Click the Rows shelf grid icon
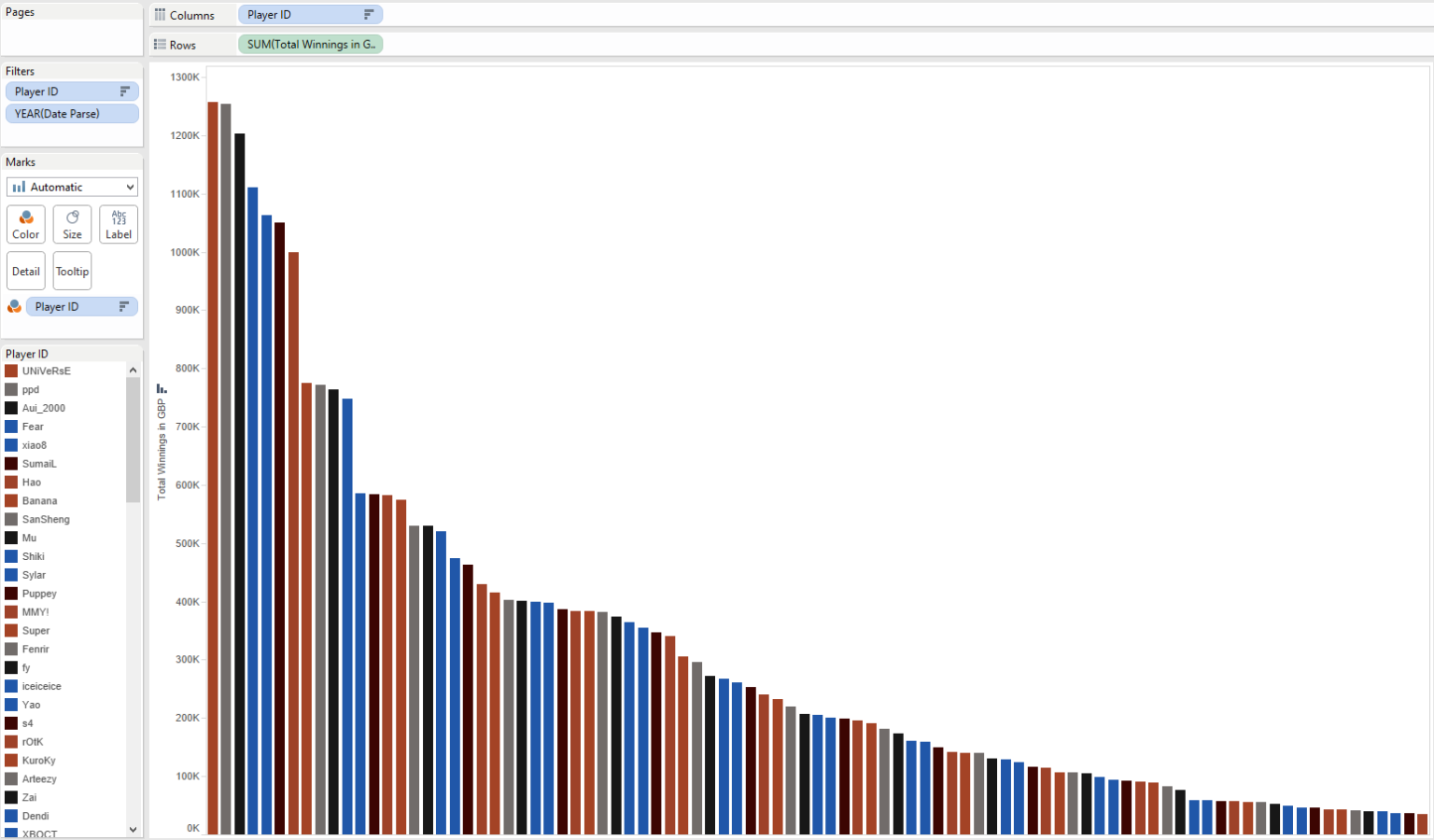 click(160, 45)
